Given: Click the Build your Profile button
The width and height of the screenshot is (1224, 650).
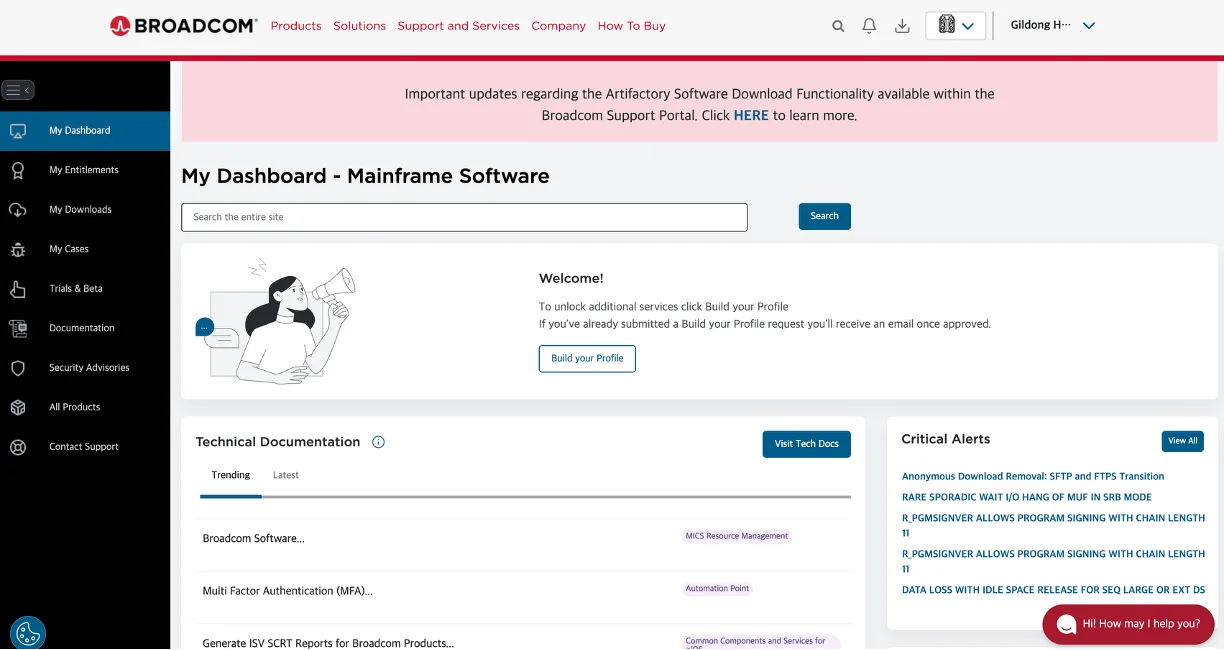Looking at the screenshot, I should (x=587, y=358).
